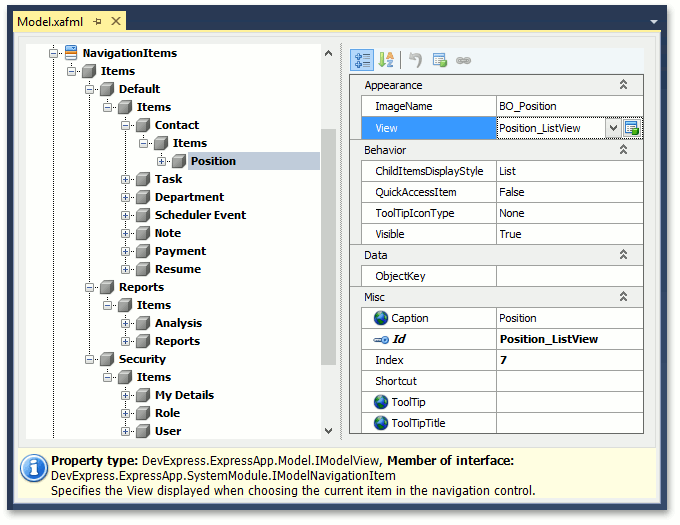
Task: Expand the Task navigation node
Action: [x=125, y=179]
